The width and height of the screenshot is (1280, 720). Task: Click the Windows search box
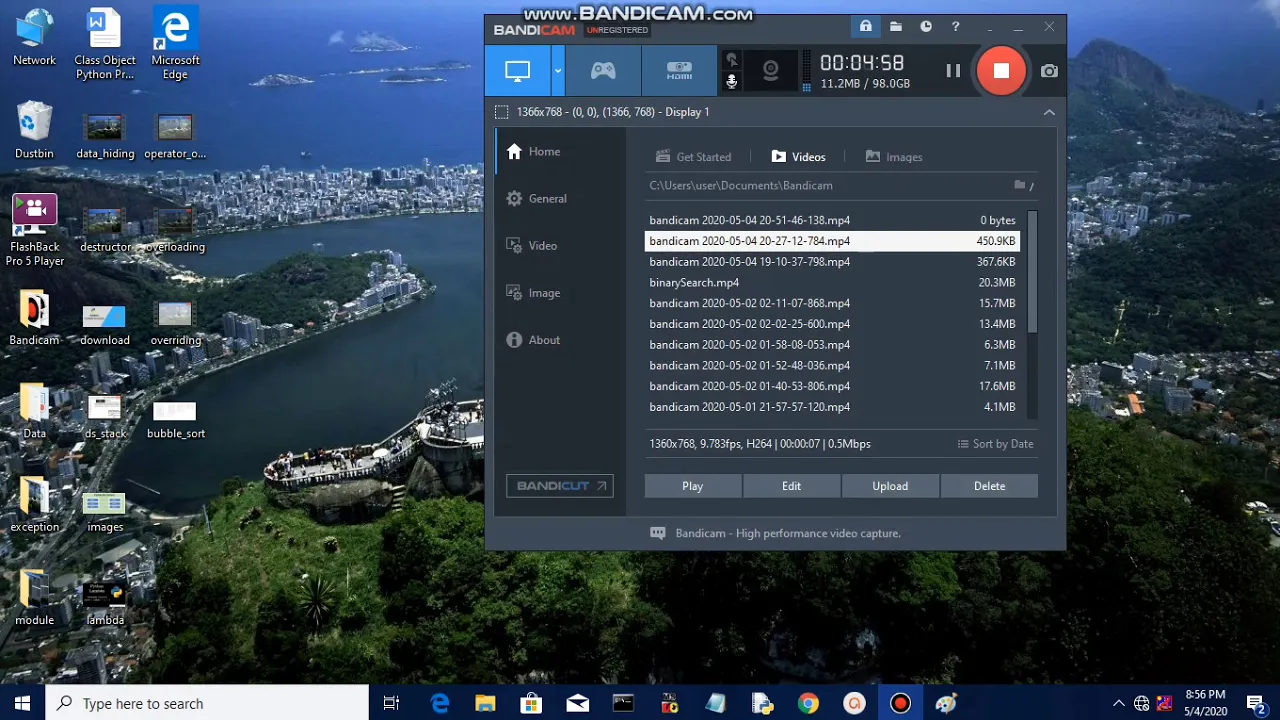coord(207,704)
